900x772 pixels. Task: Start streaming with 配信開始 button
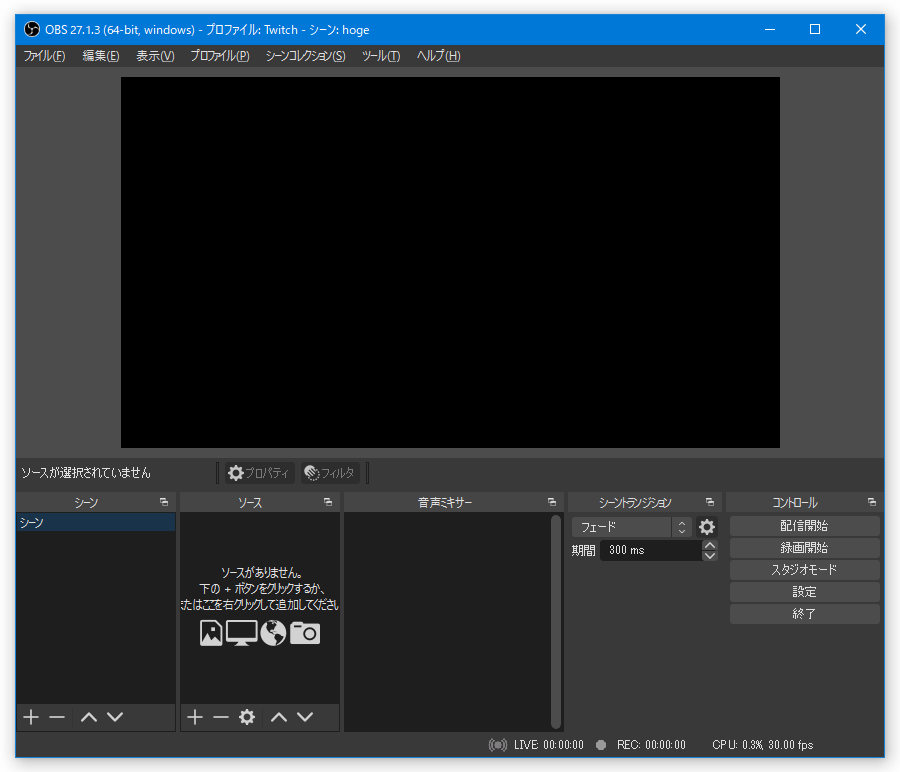coord(804,526)
